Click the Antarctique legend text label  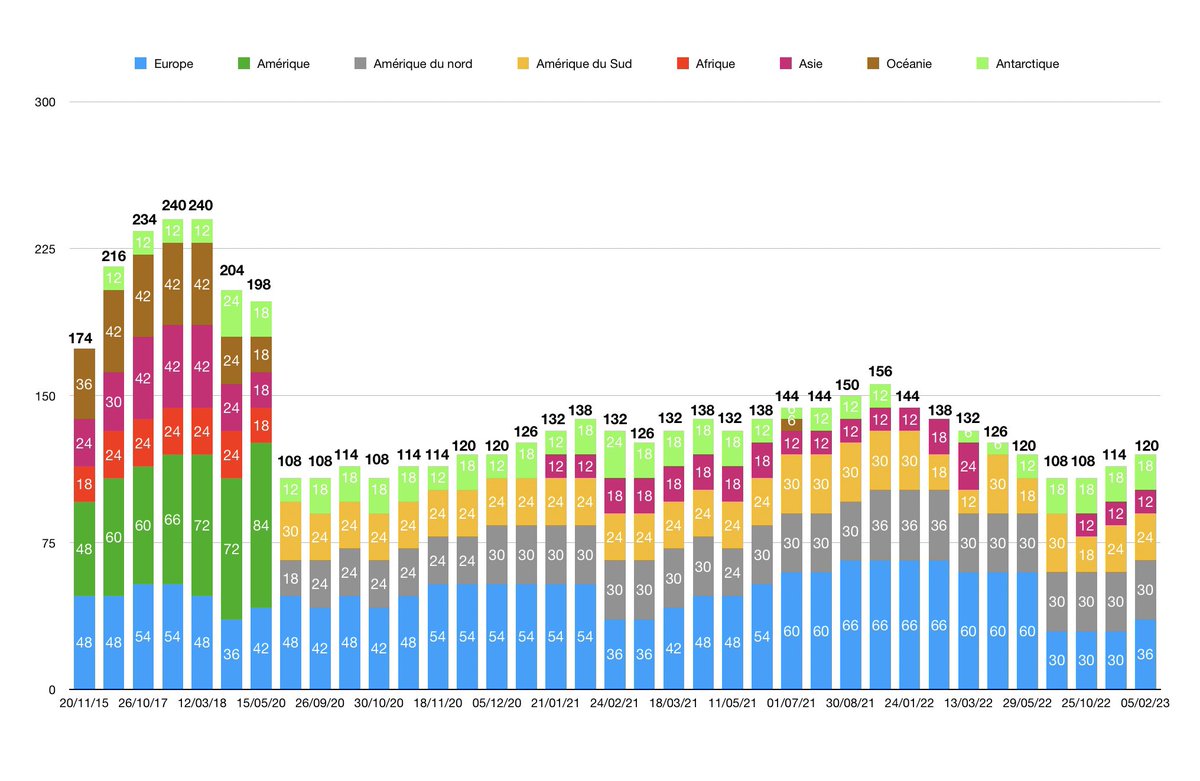tap(1027, 64)
